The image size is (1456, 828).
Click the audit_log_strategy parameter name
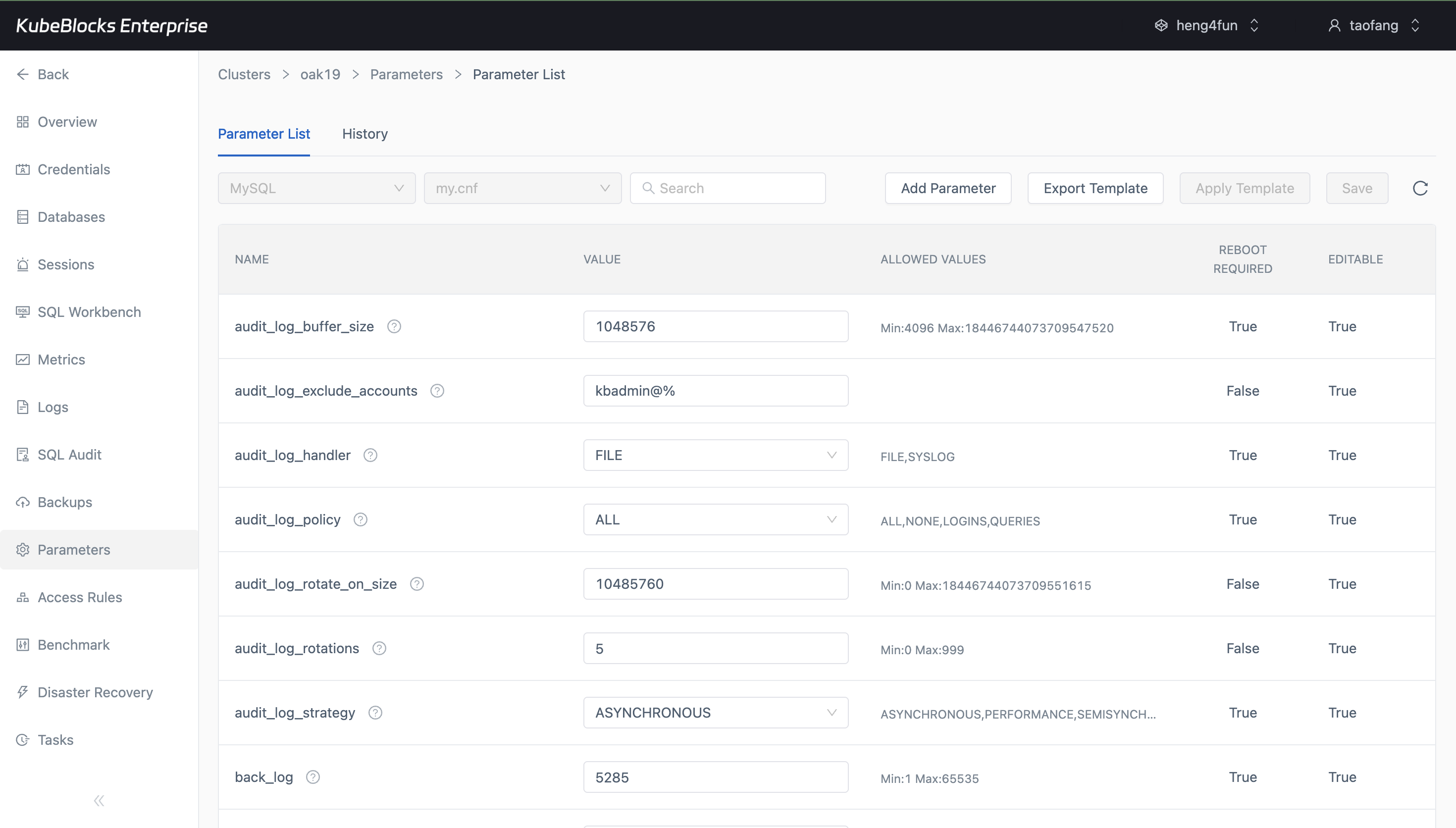coord(295,713)
